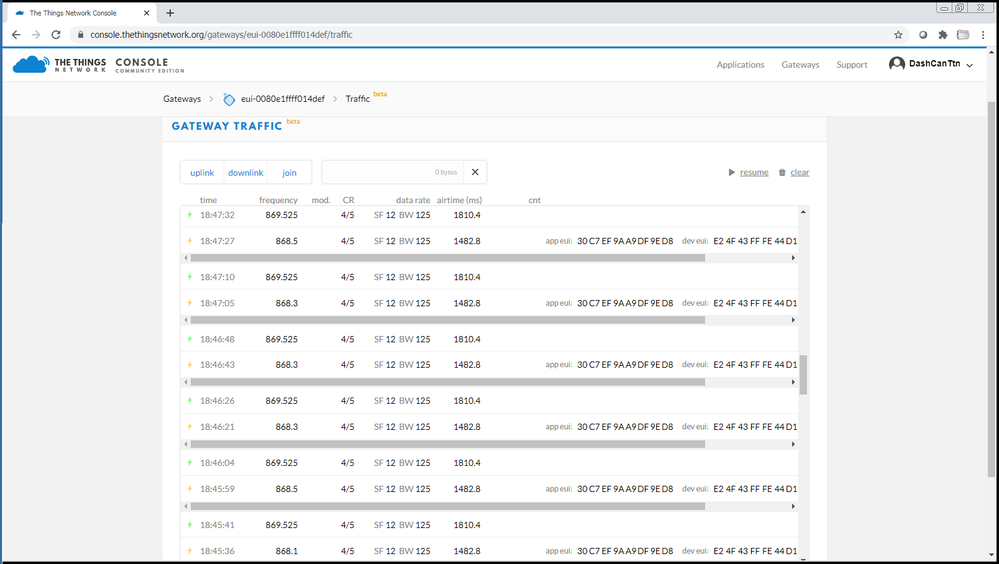Click traffic list scroll-up arrow
The width and height of the screenshot is (999, 564).
point(803,212)
